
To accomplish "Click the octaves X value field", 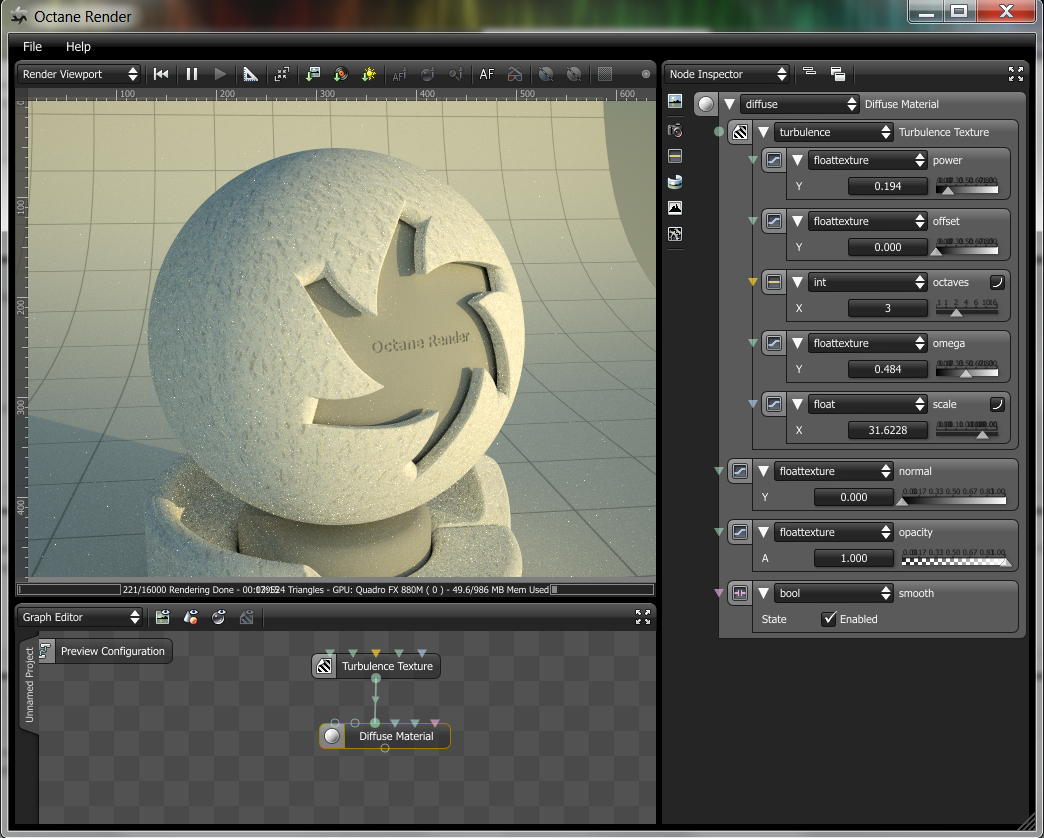I will (x=888, y=308).
